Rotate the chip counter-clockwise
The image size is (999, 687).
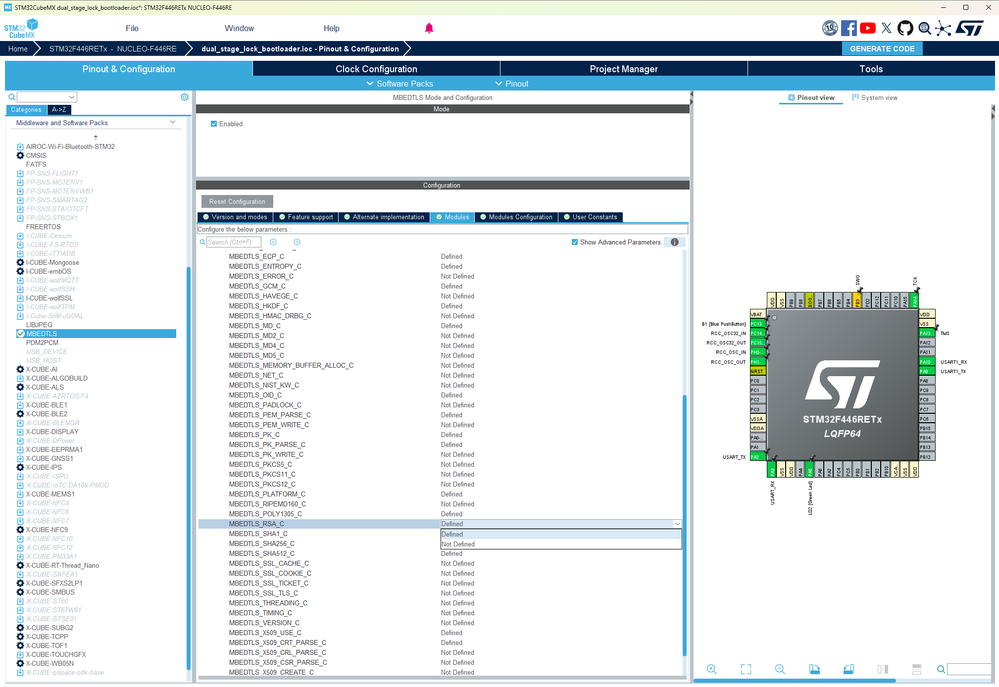[x=848, y=669]
